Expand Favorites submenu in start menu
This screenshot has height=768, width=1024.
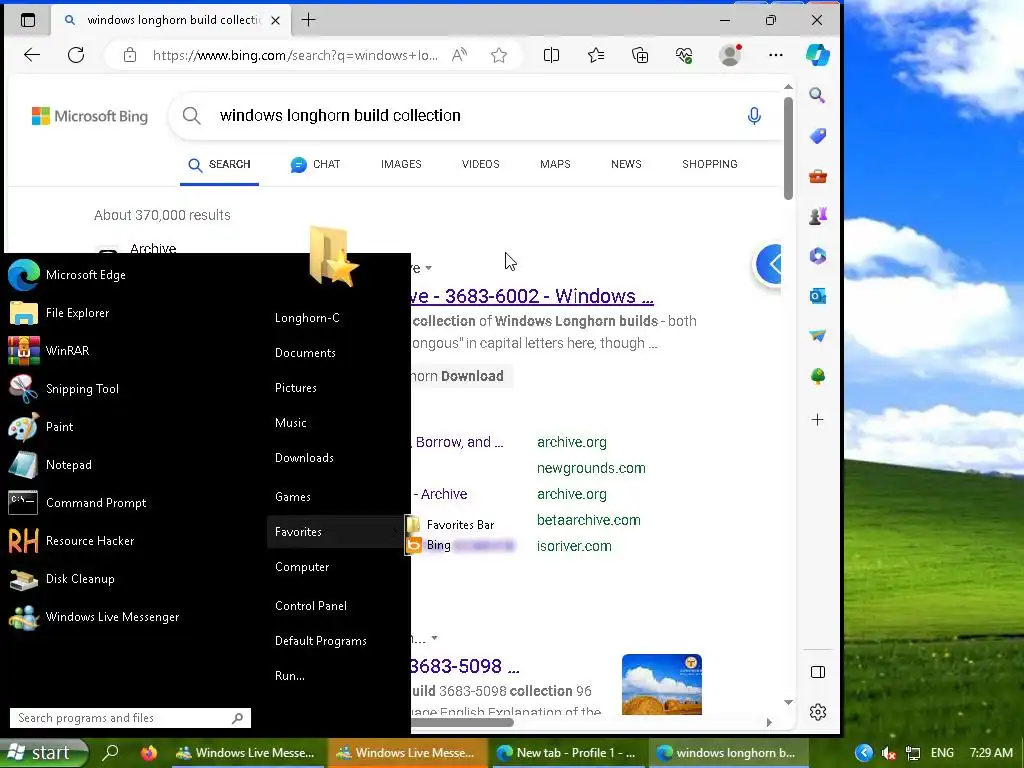pyautogui.click(x=336, y=532)
